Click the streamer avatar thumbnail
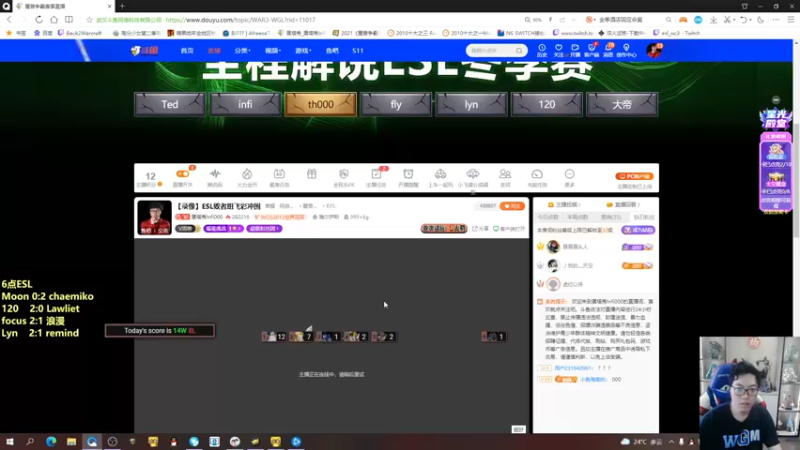 click(154, 218)
